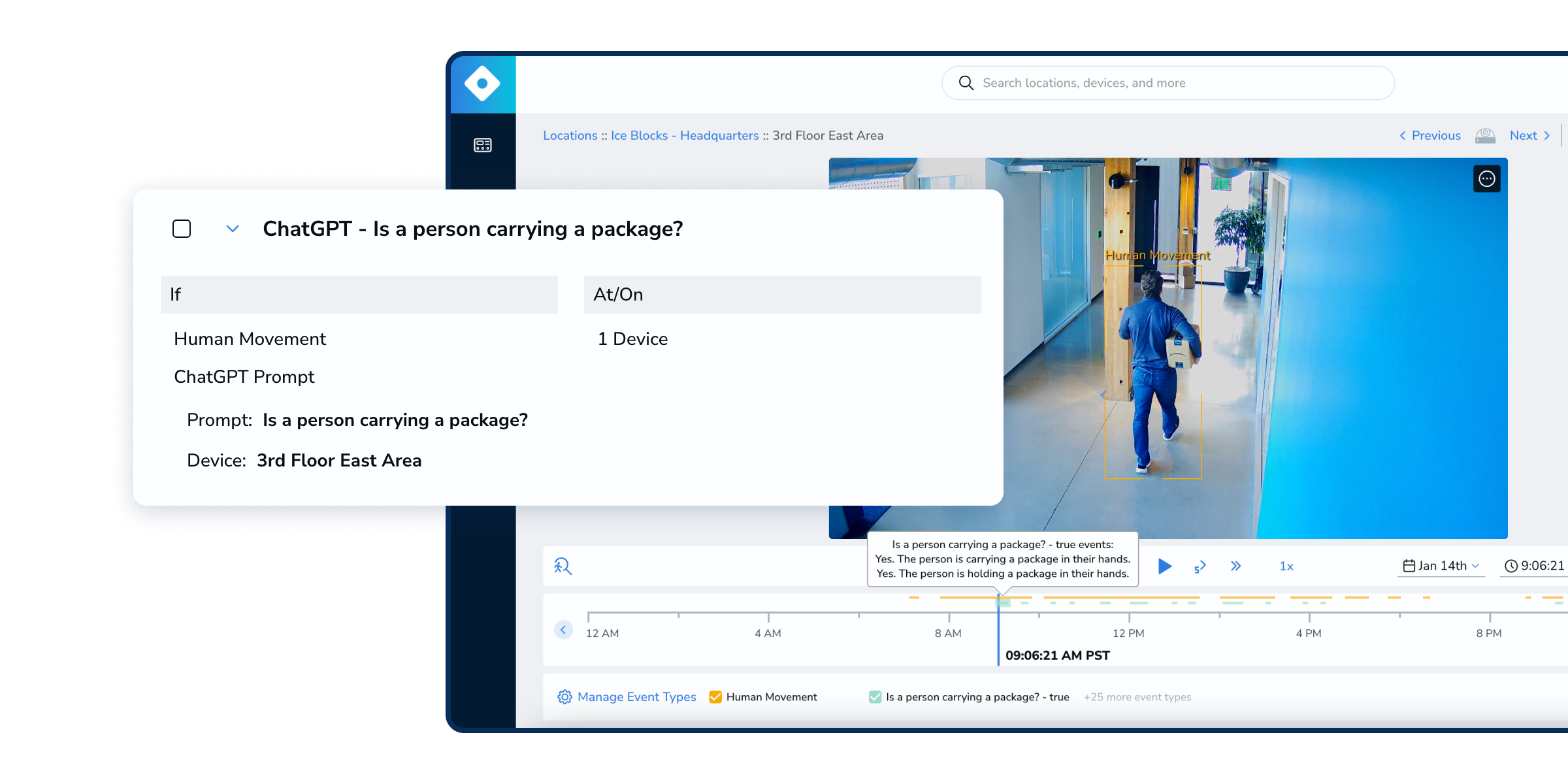Open Manage Event Types link

pyautogui.click(x=636, y=697)
